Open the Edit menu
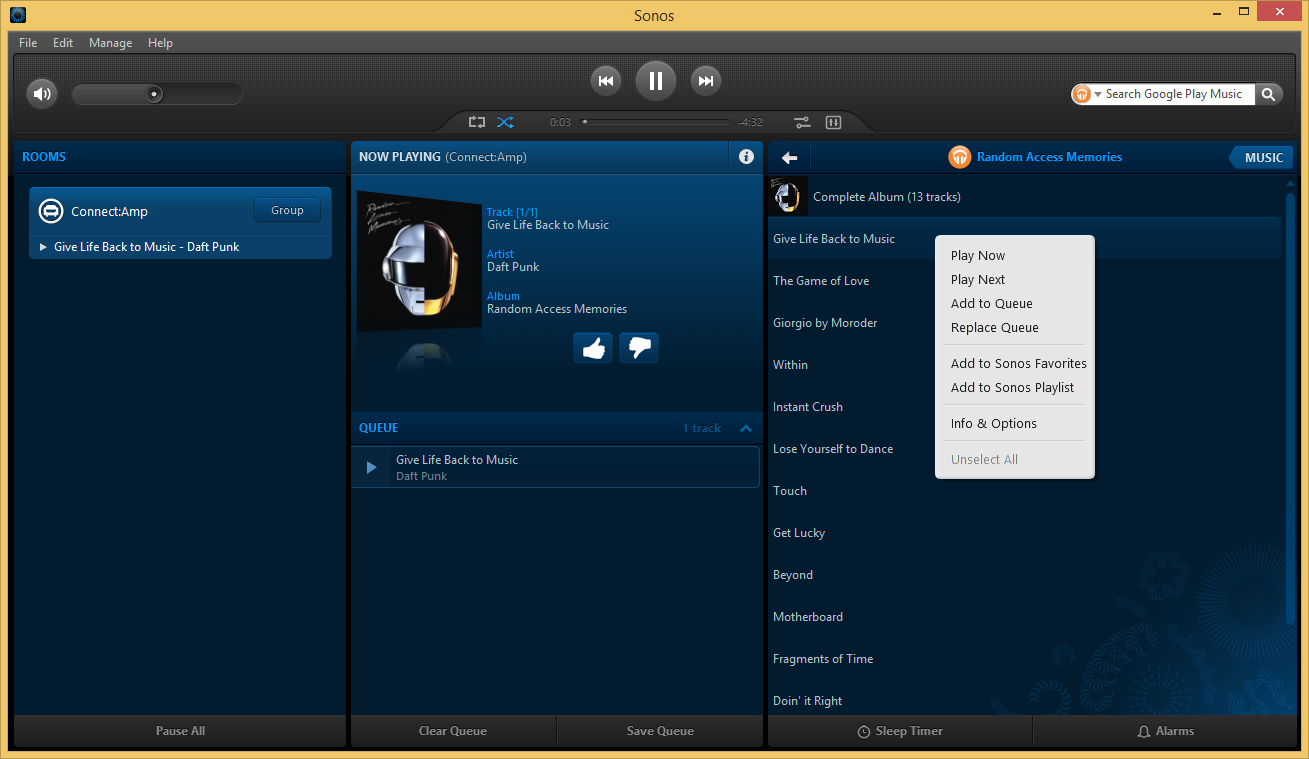Screen dimensions: 1309x759 [x=63, y=43]
